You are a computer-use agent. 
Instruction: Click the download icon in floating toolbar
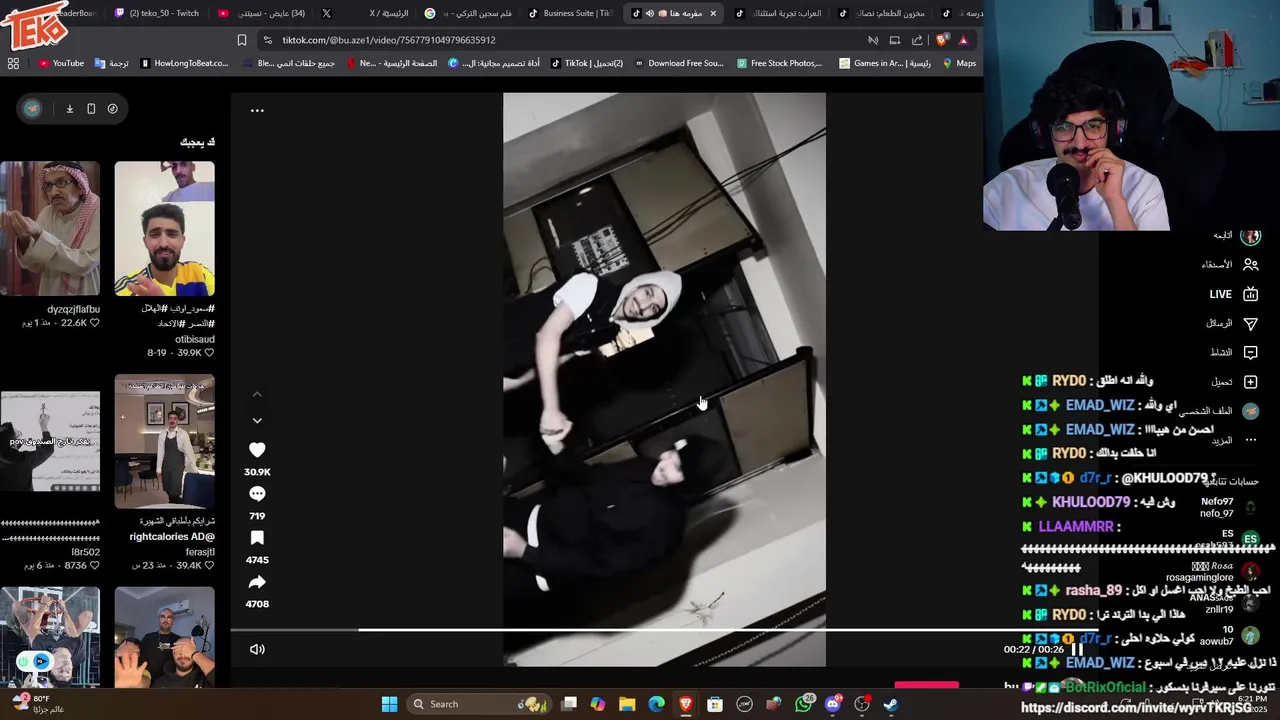[70, 108]
